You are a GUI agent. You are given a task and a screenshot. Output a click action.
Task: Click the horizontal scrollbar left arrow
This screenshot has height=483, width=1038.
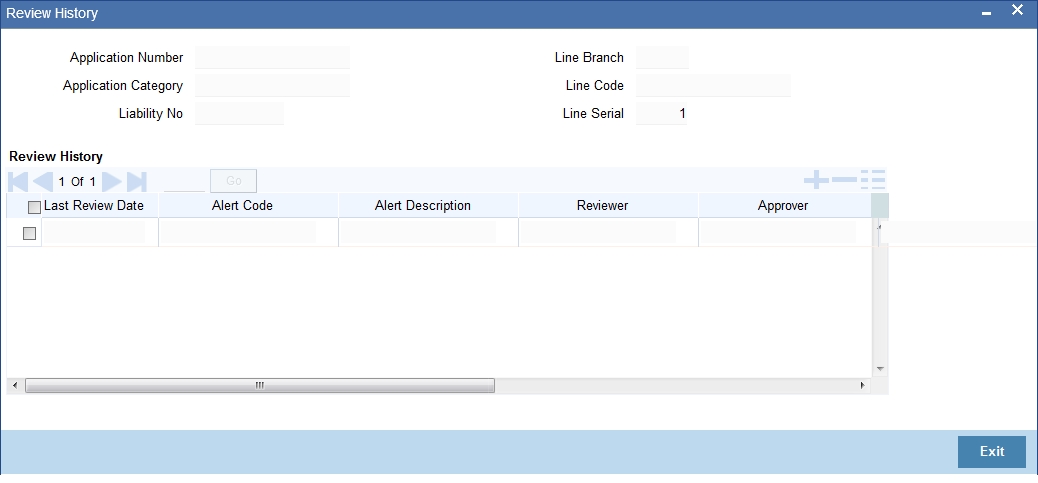[x=15, y=385]
